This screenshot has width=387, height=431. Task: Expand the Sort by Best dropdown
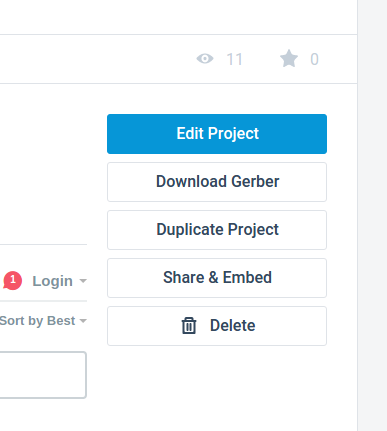click(x=43, y=321)
